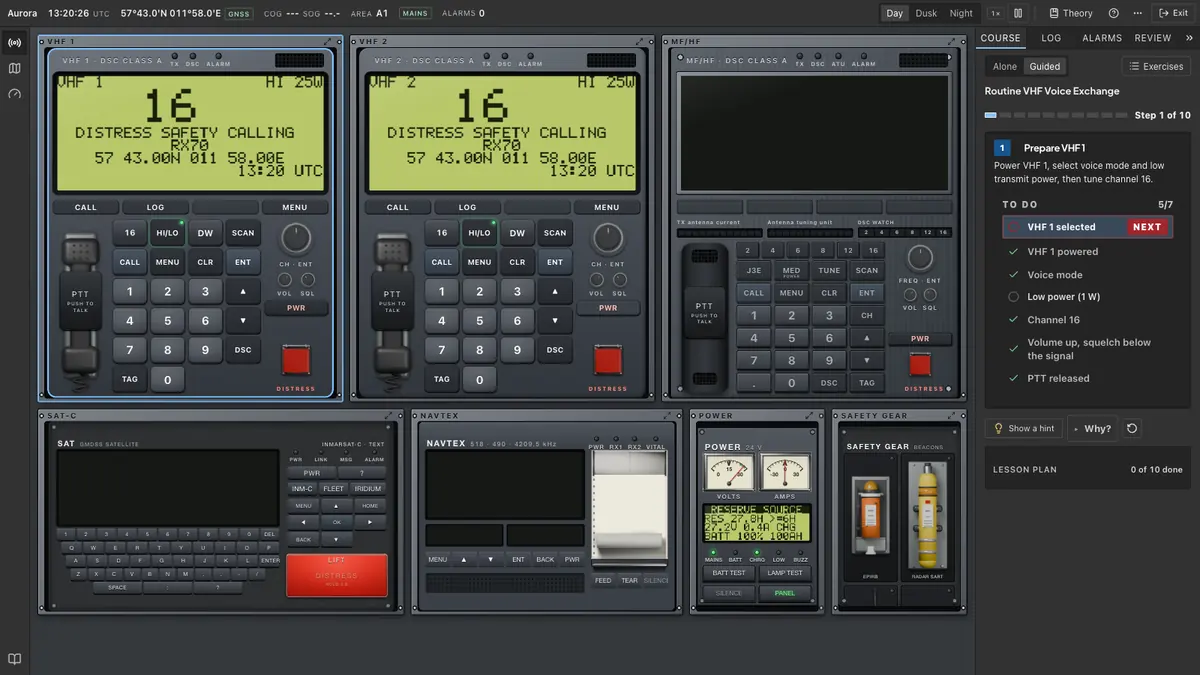1200x675 pixels.
Task: Click the down arrow key on VHF 2
Action: click(555, 321)
